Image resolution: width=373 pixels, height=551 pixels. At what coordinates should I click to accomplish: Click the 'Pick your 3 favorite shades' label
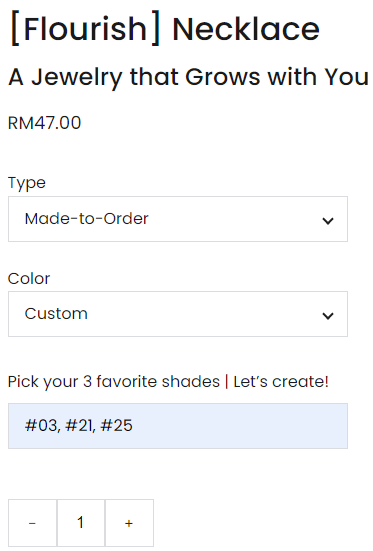click(x=114, y=382)
